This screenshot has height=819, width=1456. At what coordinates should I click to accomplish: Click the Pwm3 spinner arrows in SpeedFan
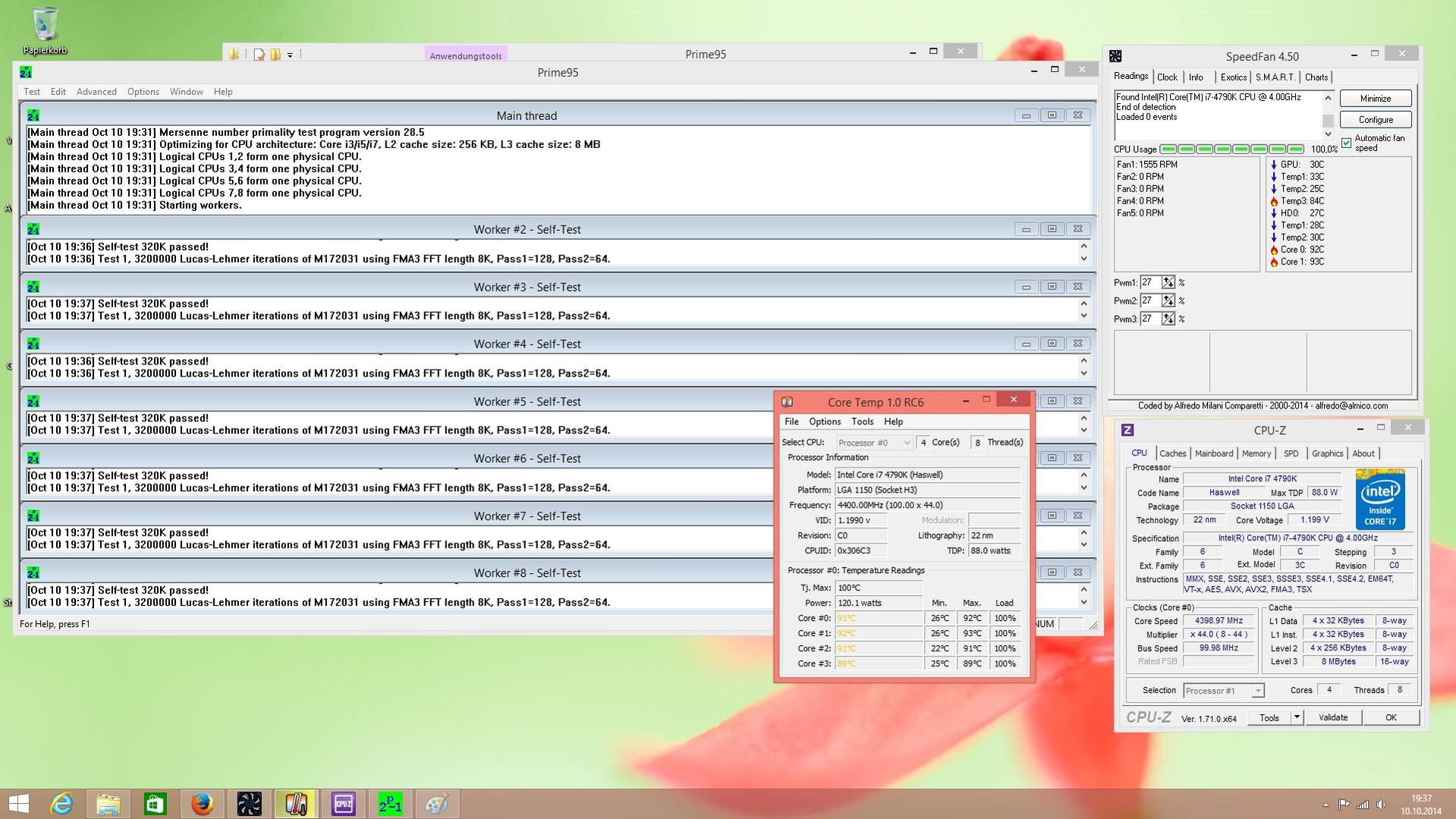click(x=1168, y=319)
